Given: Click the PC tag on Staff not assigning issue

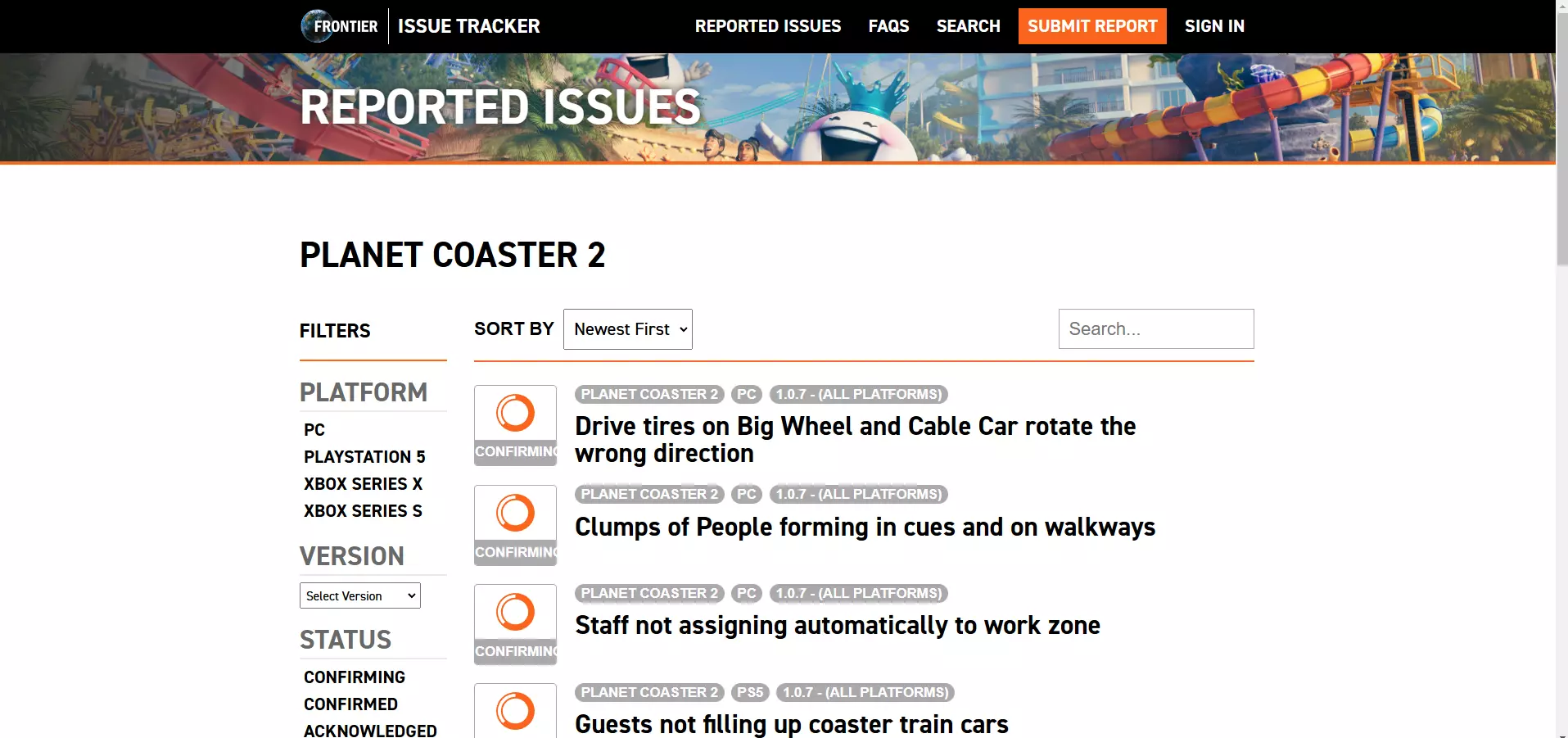Looking at the screenshot, I should pyautogui.click(x=747, y=593).
